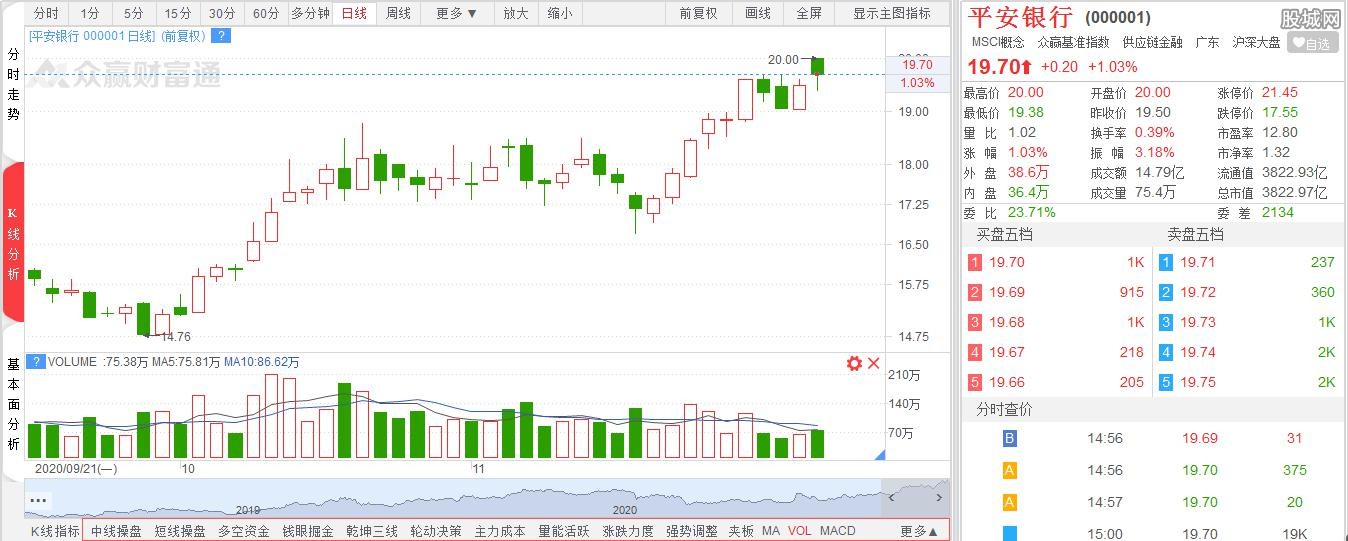
Task: Open volume indicator settings gear
Action: pos(854,364)
